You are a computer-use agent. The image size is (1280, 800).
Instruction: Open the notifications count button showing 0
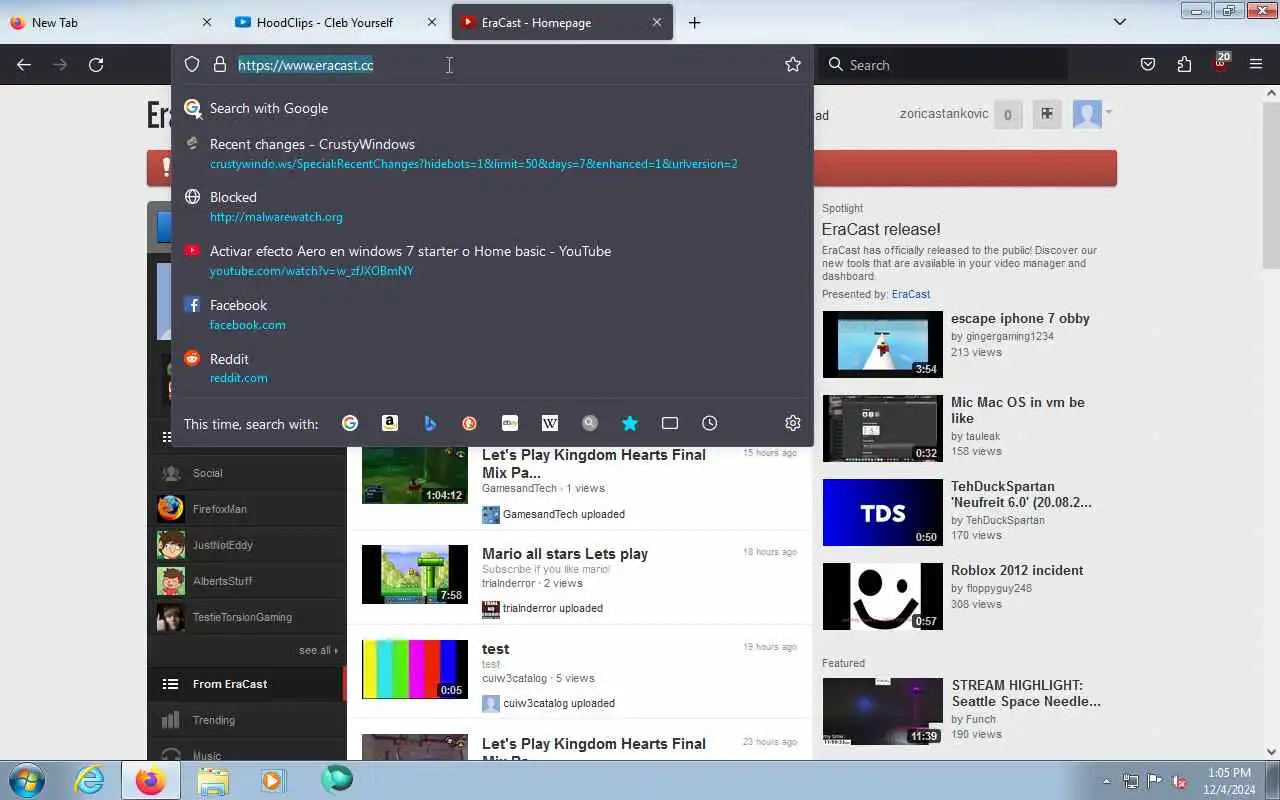[1007, 114]
